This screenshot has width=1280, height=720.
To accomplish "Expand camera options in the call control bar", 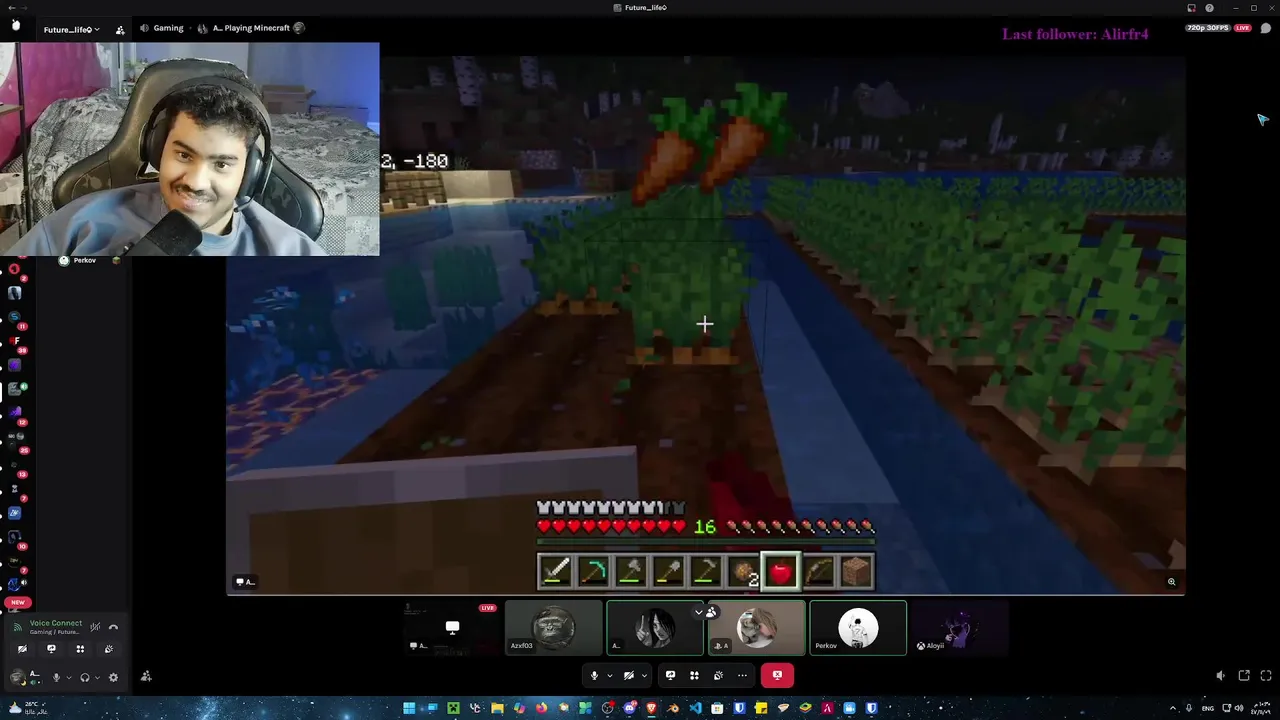I will click(643, 675).
